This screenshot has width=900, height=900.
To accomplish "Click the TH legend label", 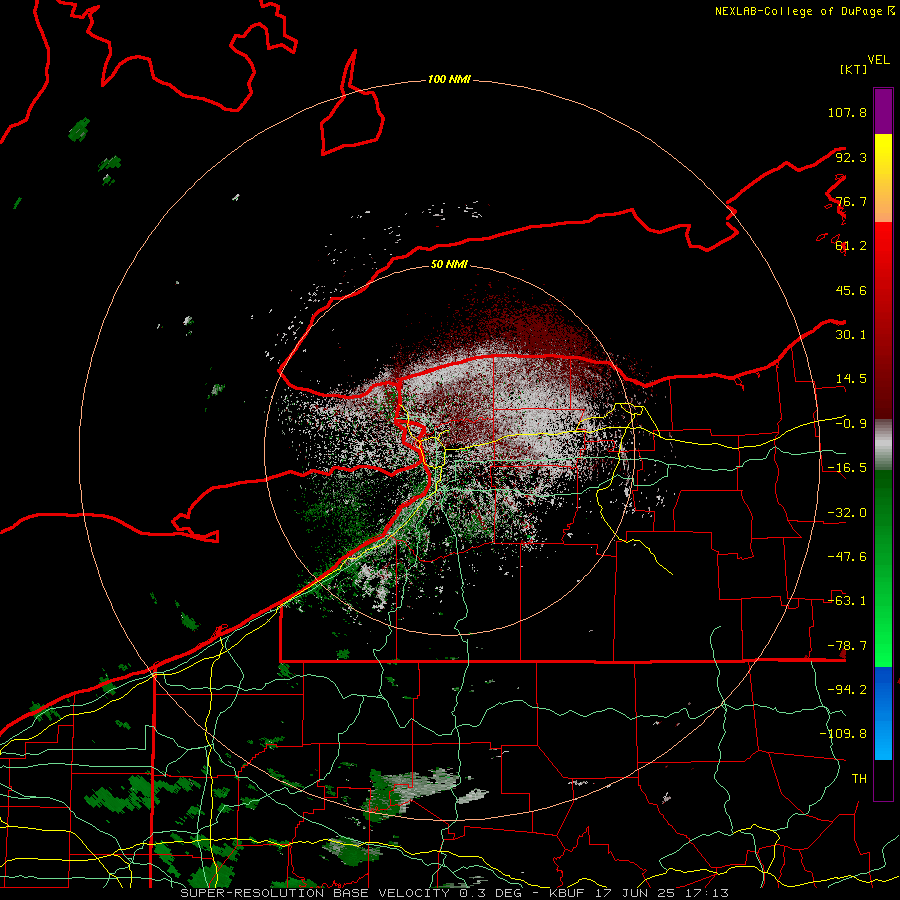I will (x=859, y=779).
